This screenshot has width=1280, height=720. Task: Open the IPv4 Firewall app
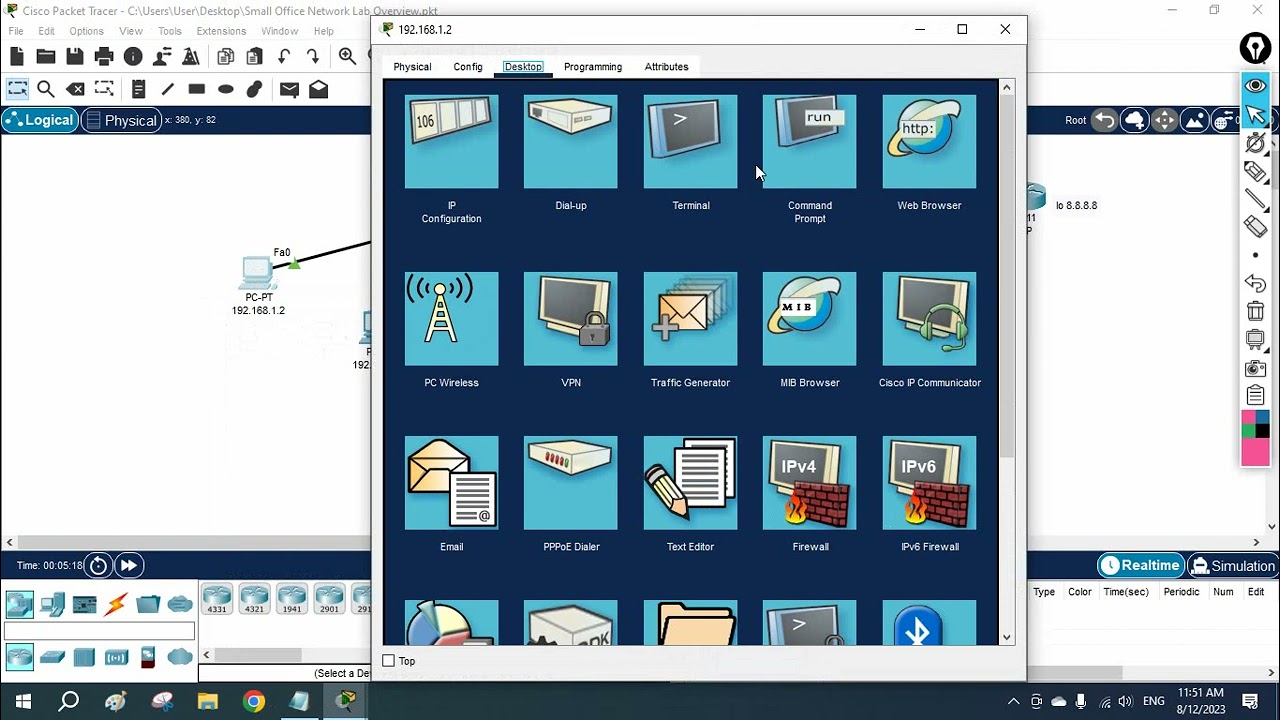point(809,483)
